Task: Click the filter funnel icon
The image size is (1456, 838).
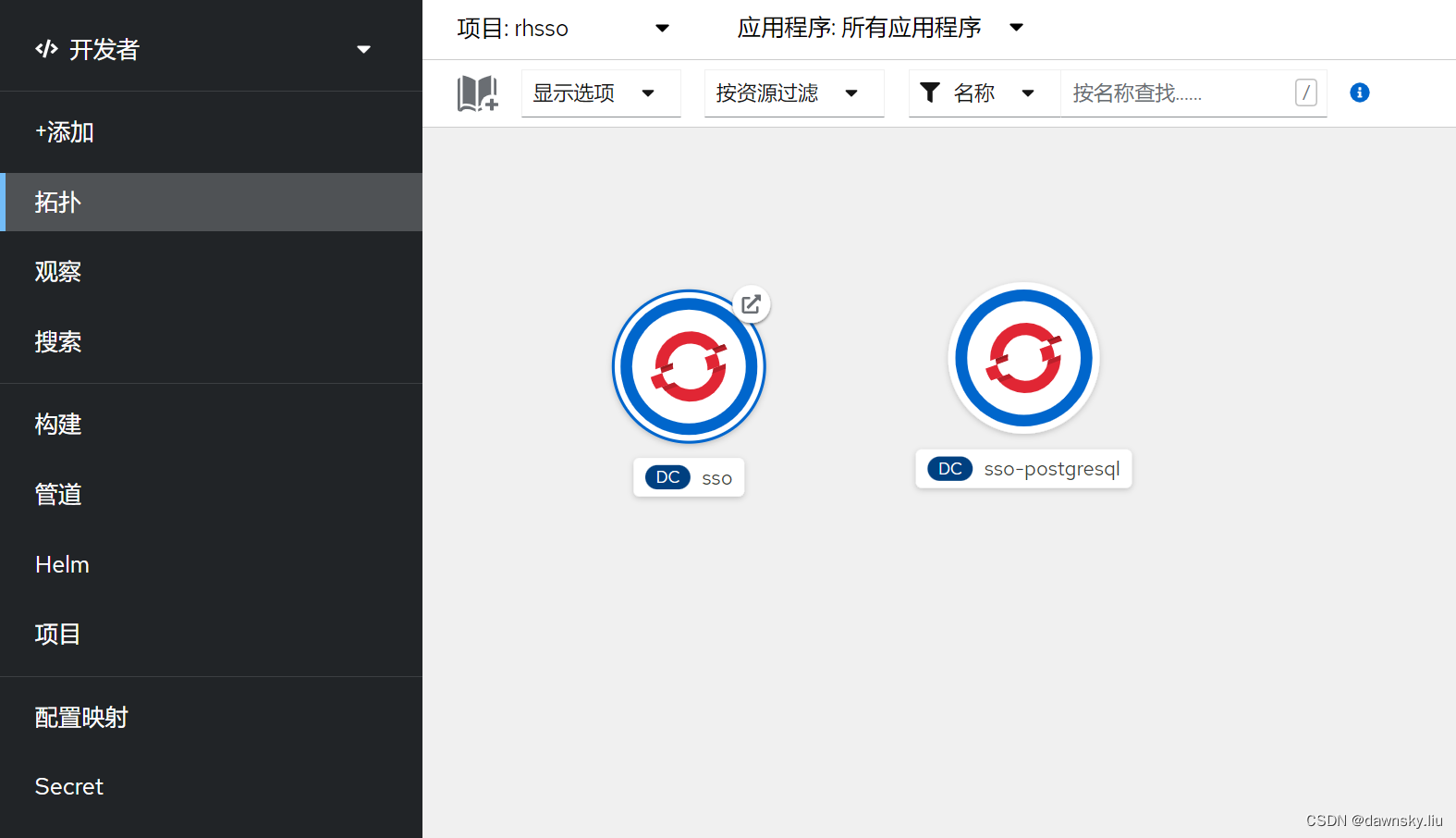Action: tap(930, 92)
